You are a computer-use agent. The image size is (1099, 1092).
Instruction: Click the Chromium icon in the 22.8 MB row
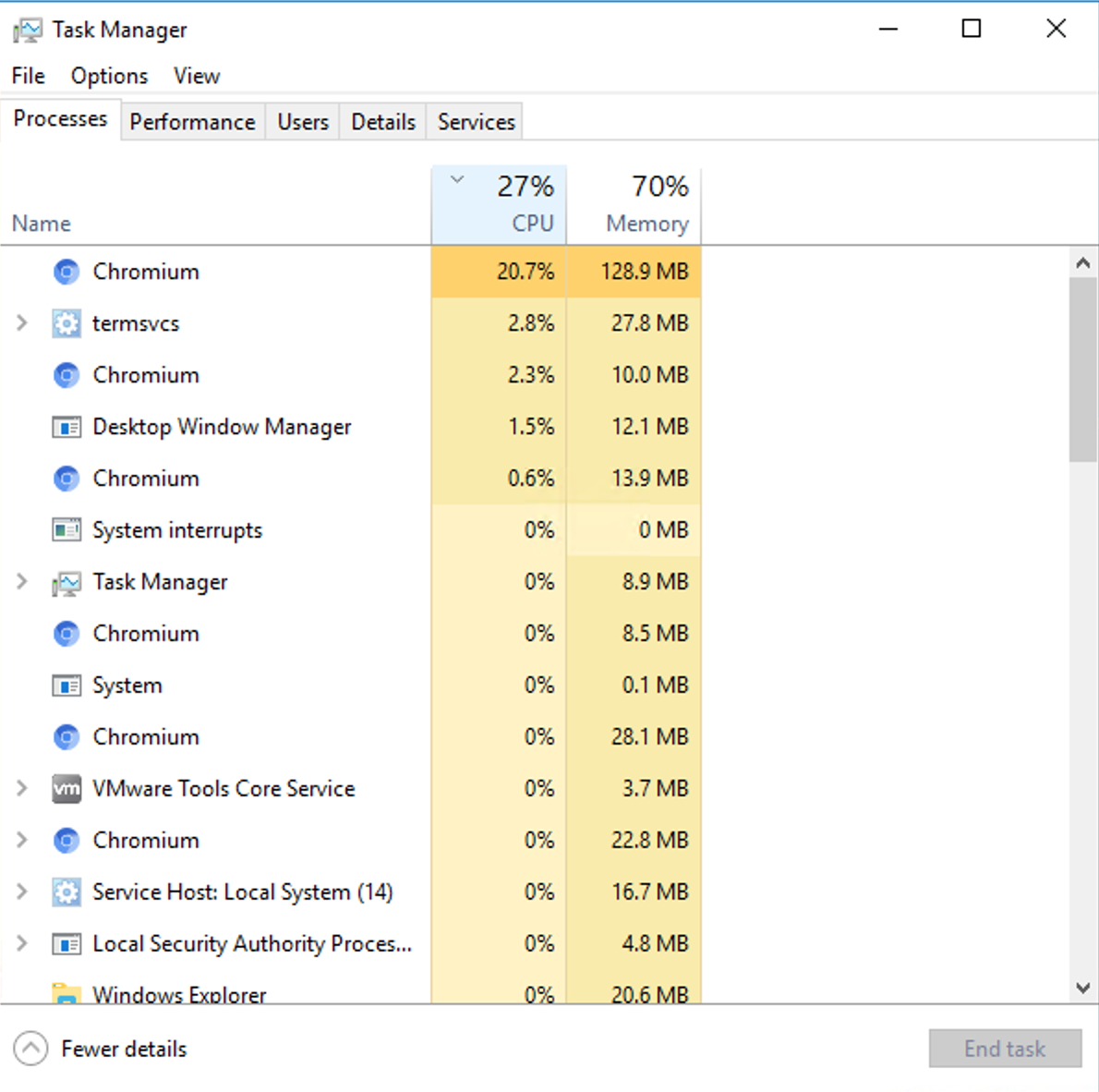tap(66, 840)
